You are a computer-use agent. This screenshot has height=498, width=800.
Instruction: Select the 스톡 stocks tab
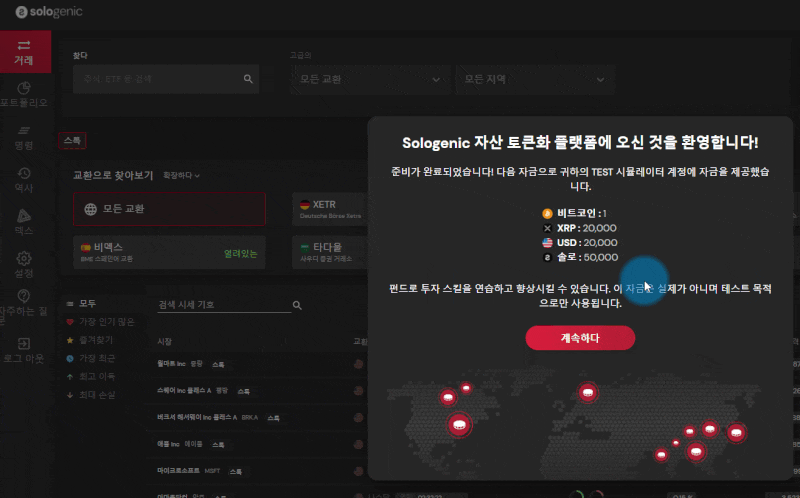pos(72,141)
